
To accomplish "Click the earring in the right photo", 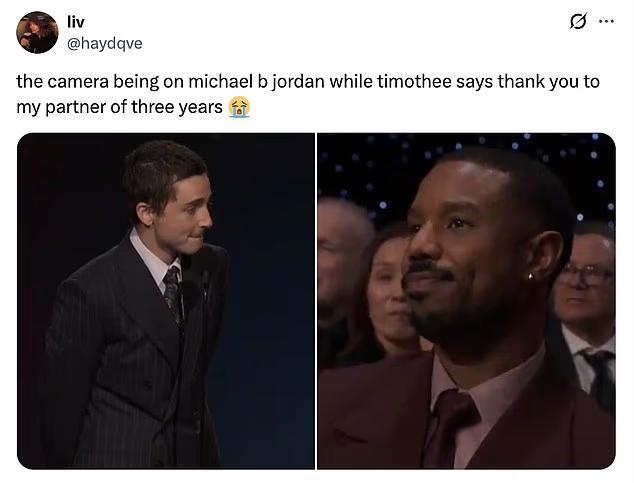I will [530, 276].
